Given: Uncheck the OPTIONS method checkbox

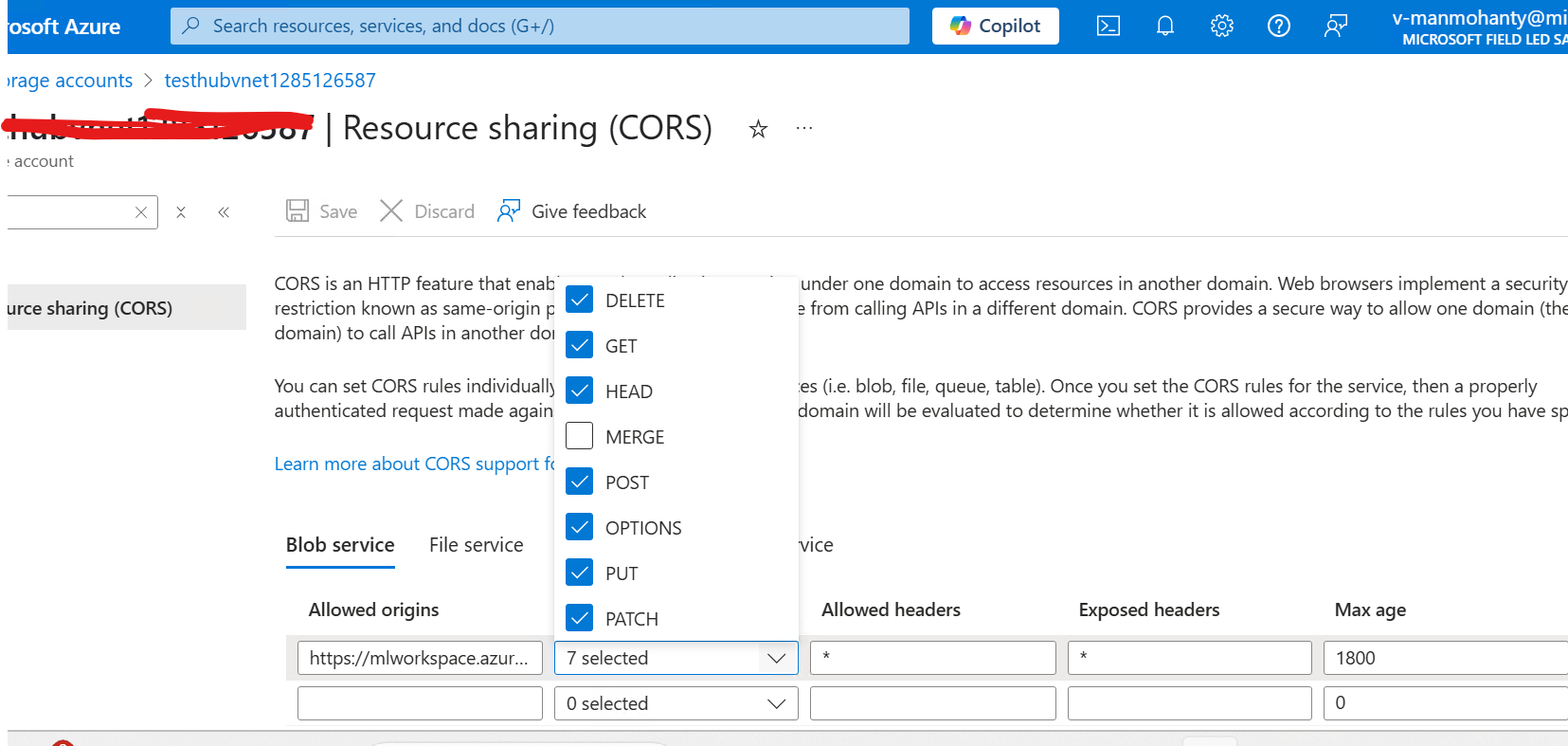Looking at the screenshot, I should pos(580,527).
